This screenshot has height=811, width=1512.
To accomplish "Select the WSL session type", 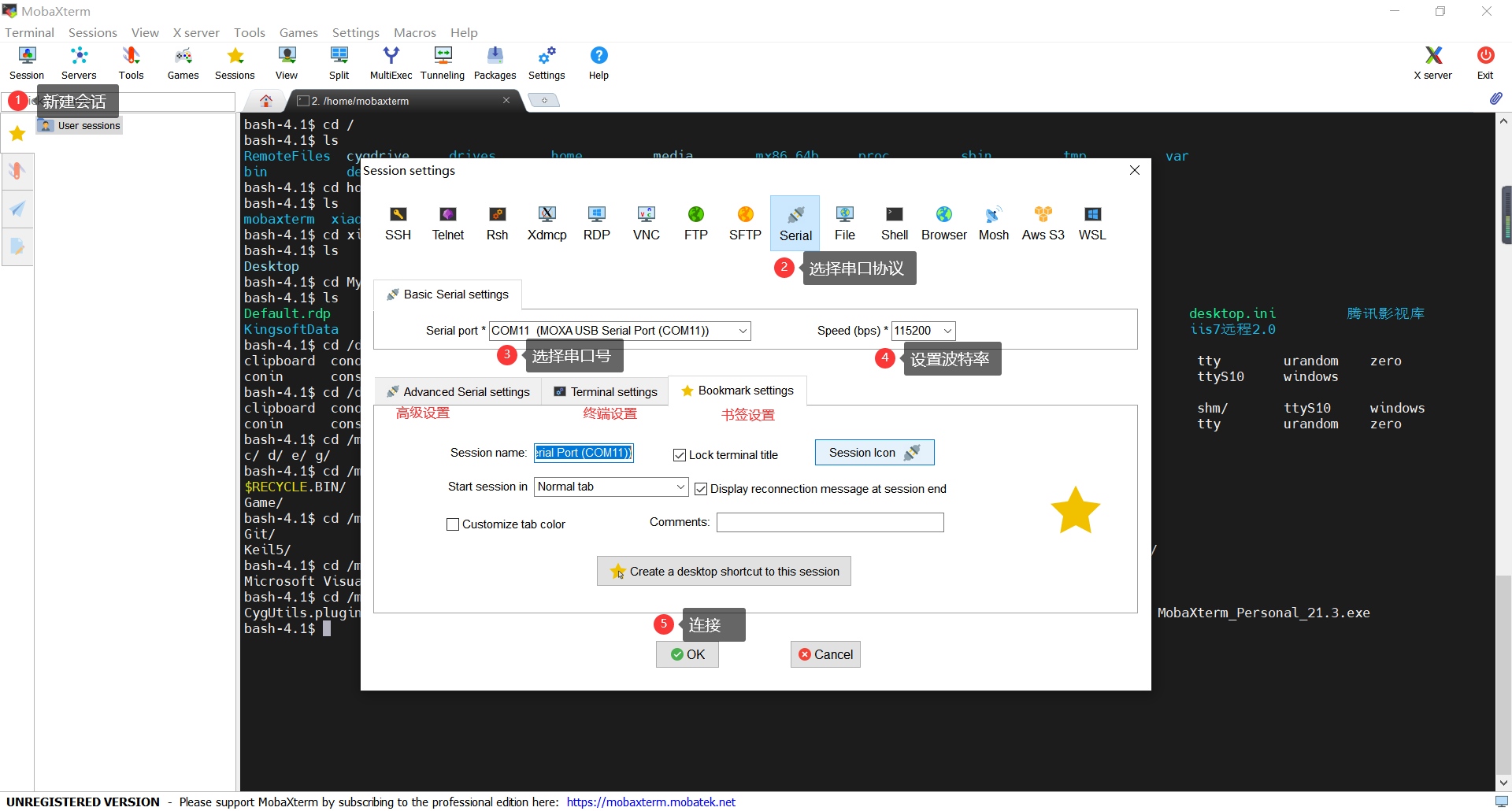I will (x=1092, y=224).
